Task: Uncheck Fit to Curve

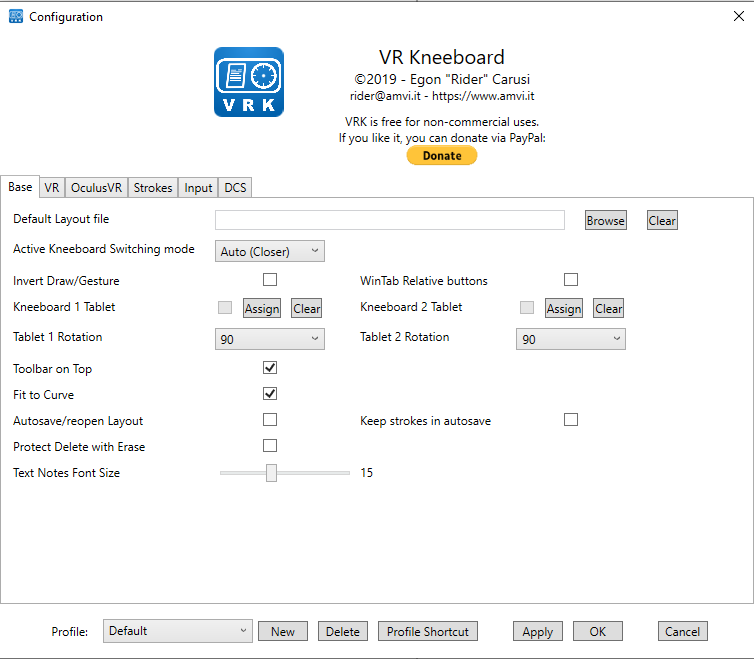Action: pos(270,394)
